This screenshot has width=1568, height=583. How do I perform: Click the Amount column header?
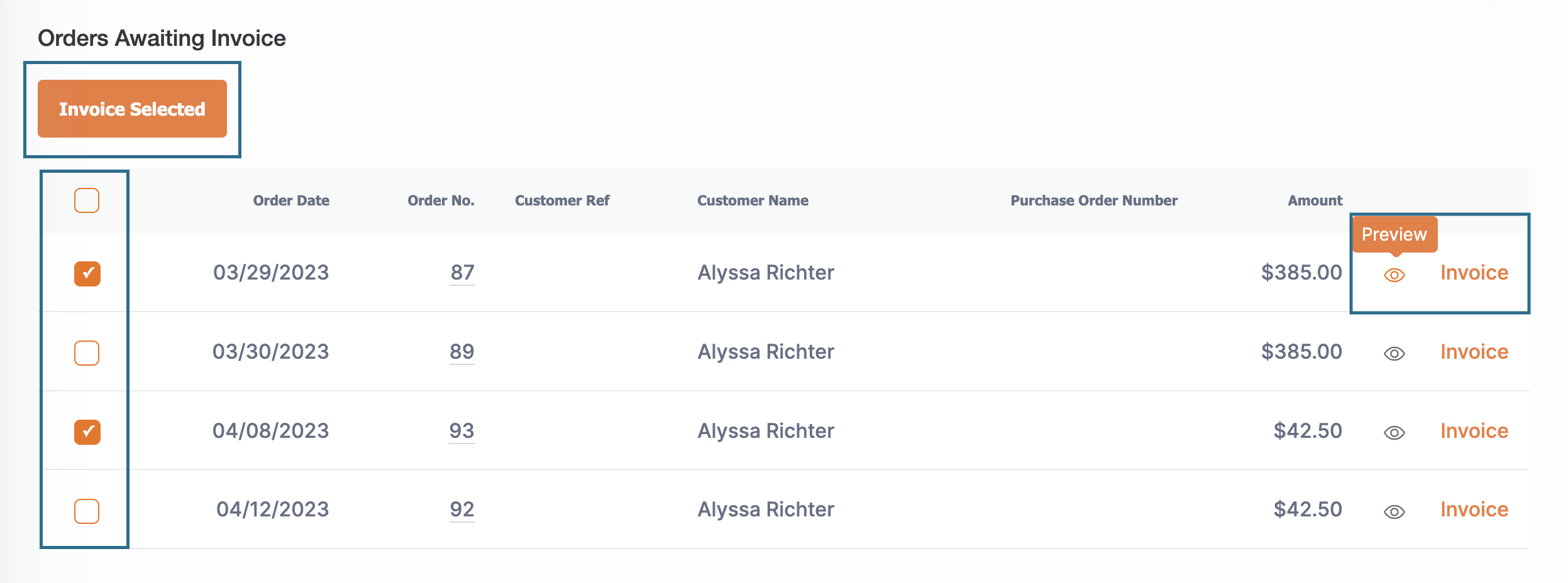[1315, 200]
